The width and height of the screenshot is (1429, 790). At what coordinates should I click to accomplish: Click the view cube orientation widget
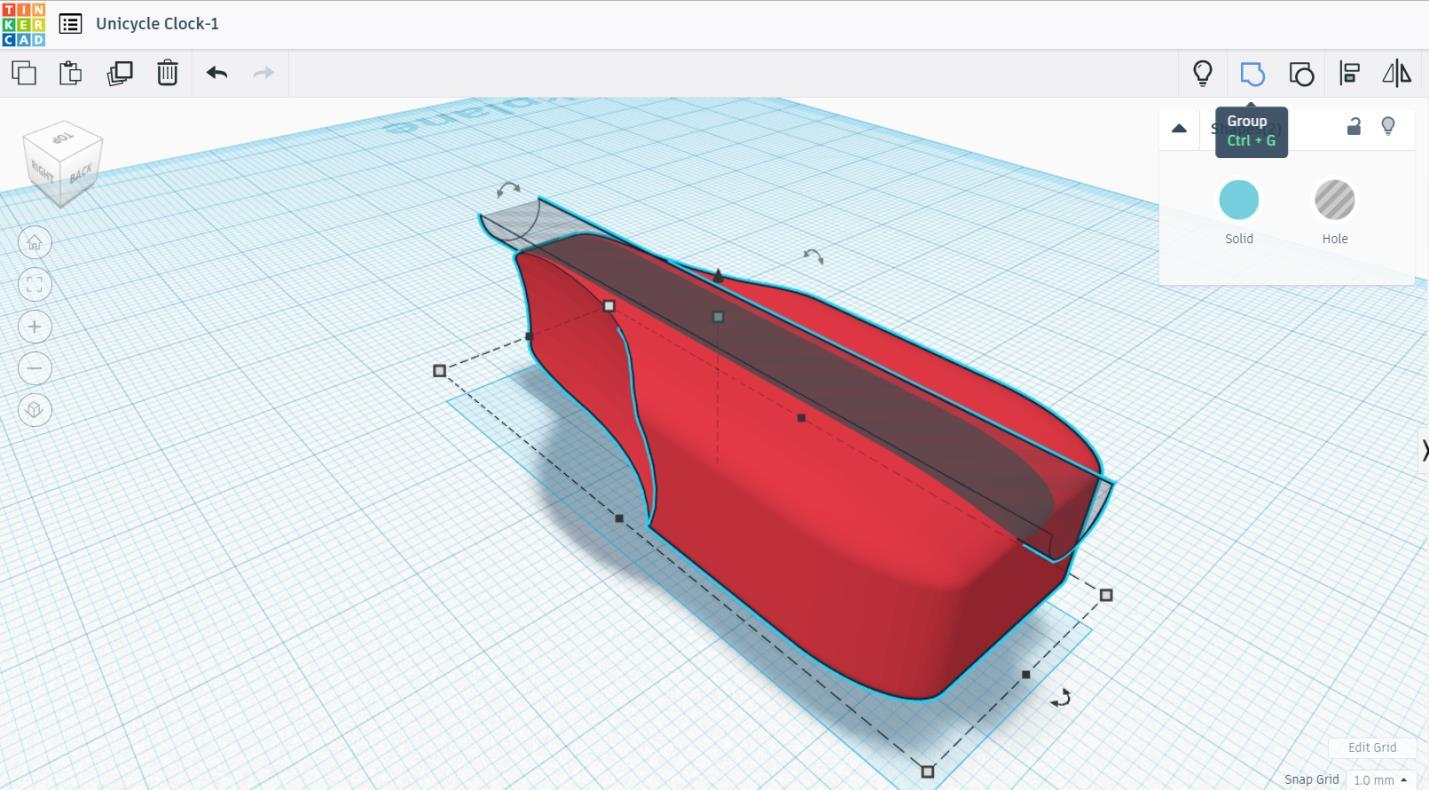(63, 163)
